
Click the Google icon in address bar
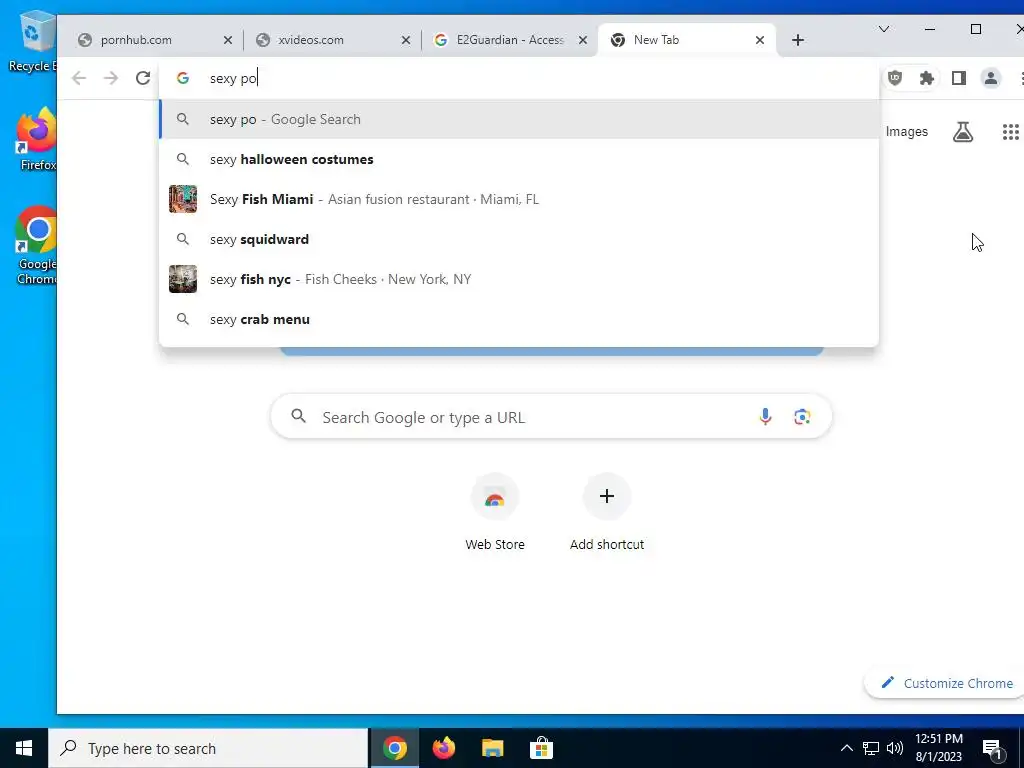pos(183,78)
